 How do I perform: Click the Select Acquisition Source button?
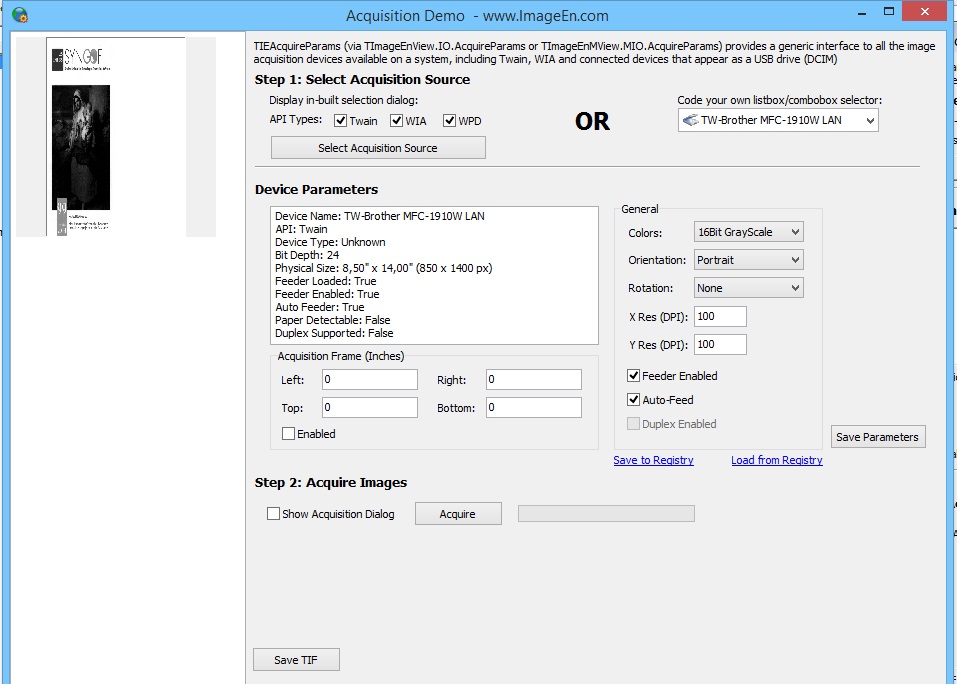pos(378,148)
